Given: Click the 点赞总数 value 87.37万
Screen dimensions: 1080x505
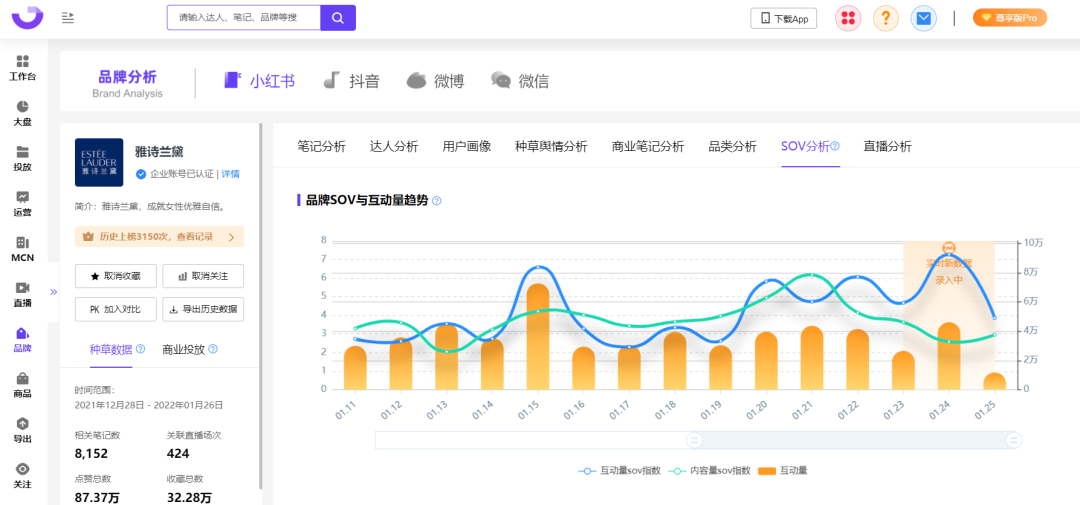Looking at the screenshot, I should point(97,497).
